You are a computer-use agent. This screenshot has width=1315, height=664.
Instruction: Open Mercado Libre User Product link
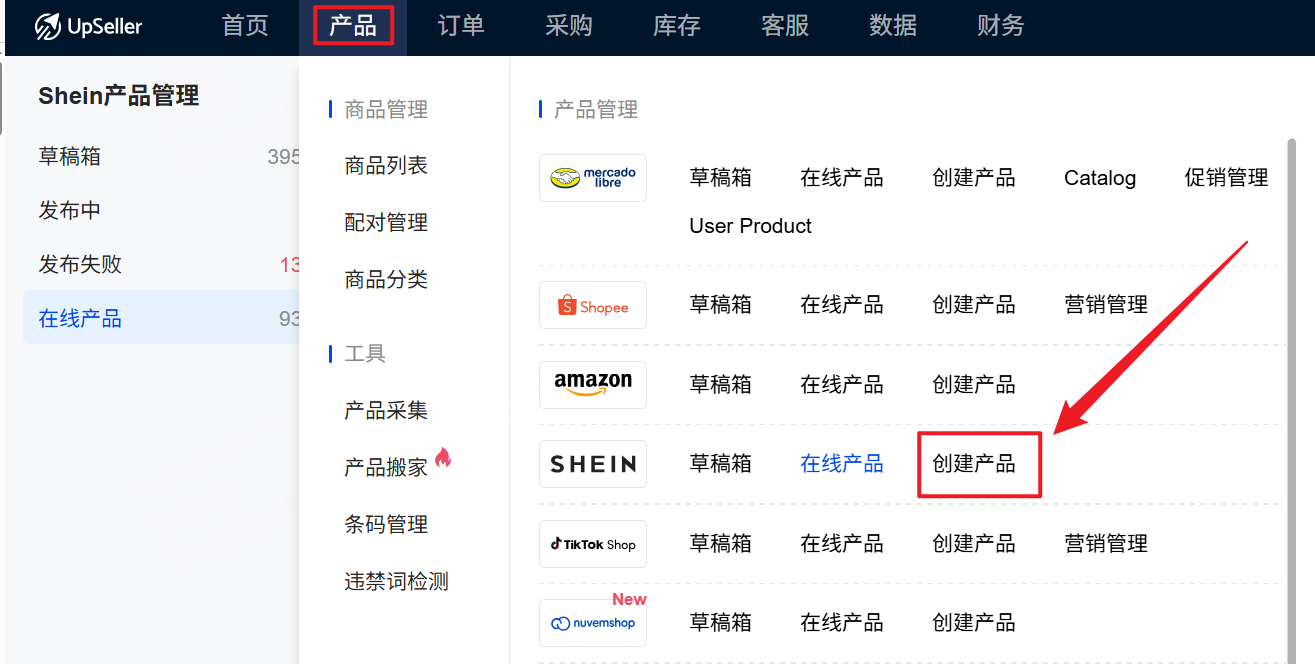[750, 226]
